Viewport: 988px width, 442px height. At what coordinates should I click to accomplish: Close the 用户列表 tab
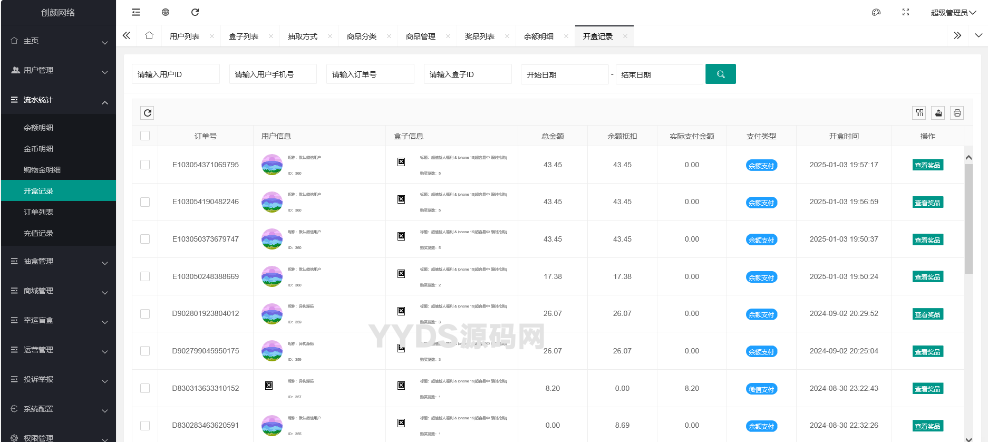(x=212, y=37)
